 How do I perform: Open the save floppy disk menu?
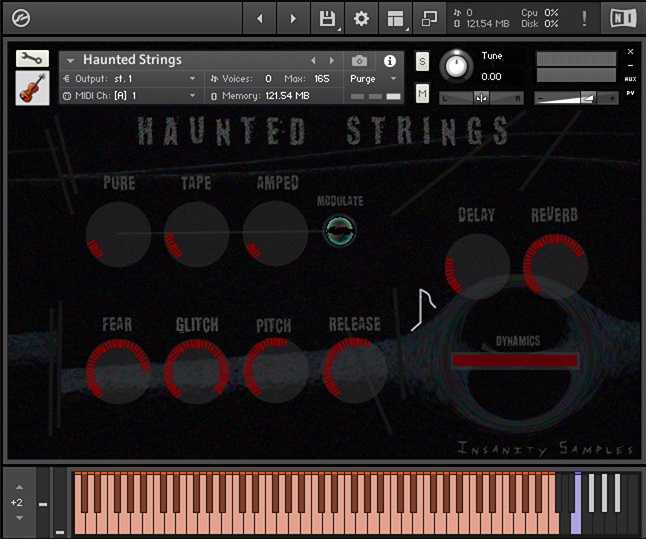(328, 18)
